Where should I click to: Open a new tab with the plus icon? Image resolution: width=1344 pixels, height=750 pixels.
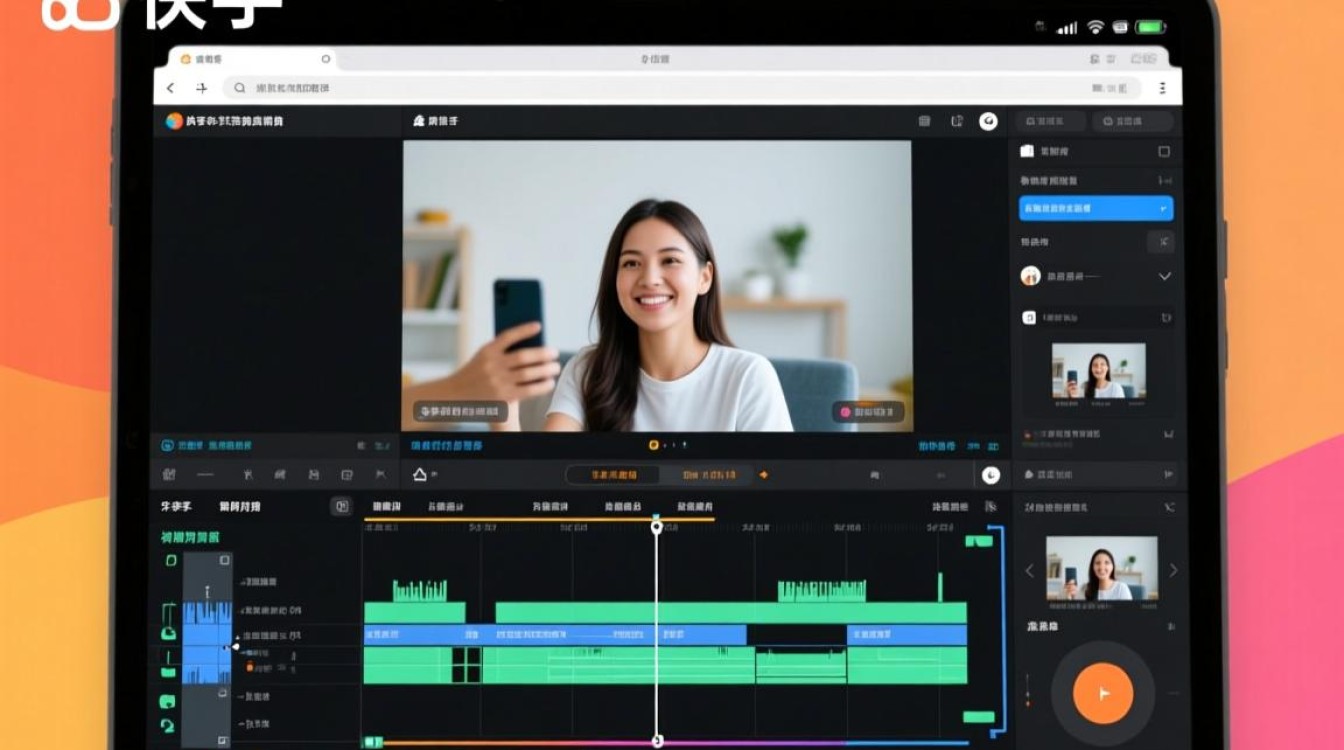pyautogui.click(x=201, y=88)
